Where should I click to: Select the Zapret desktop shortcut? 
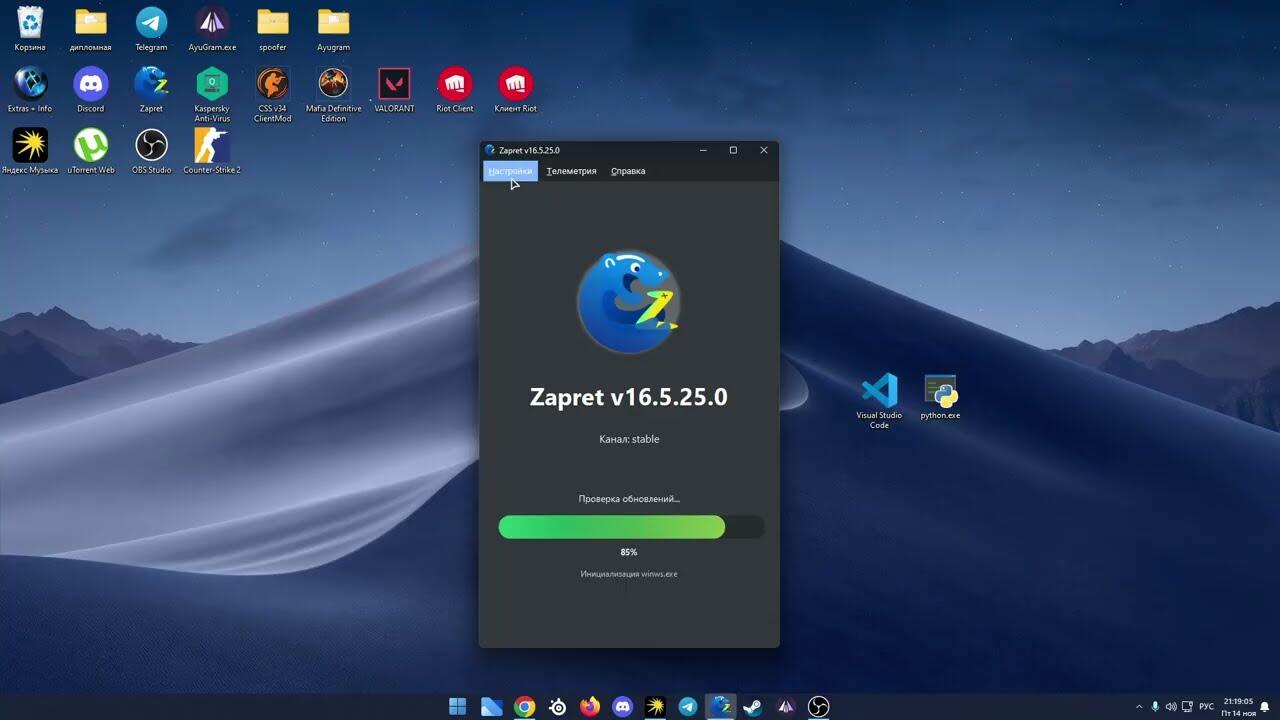click(151, 84)
